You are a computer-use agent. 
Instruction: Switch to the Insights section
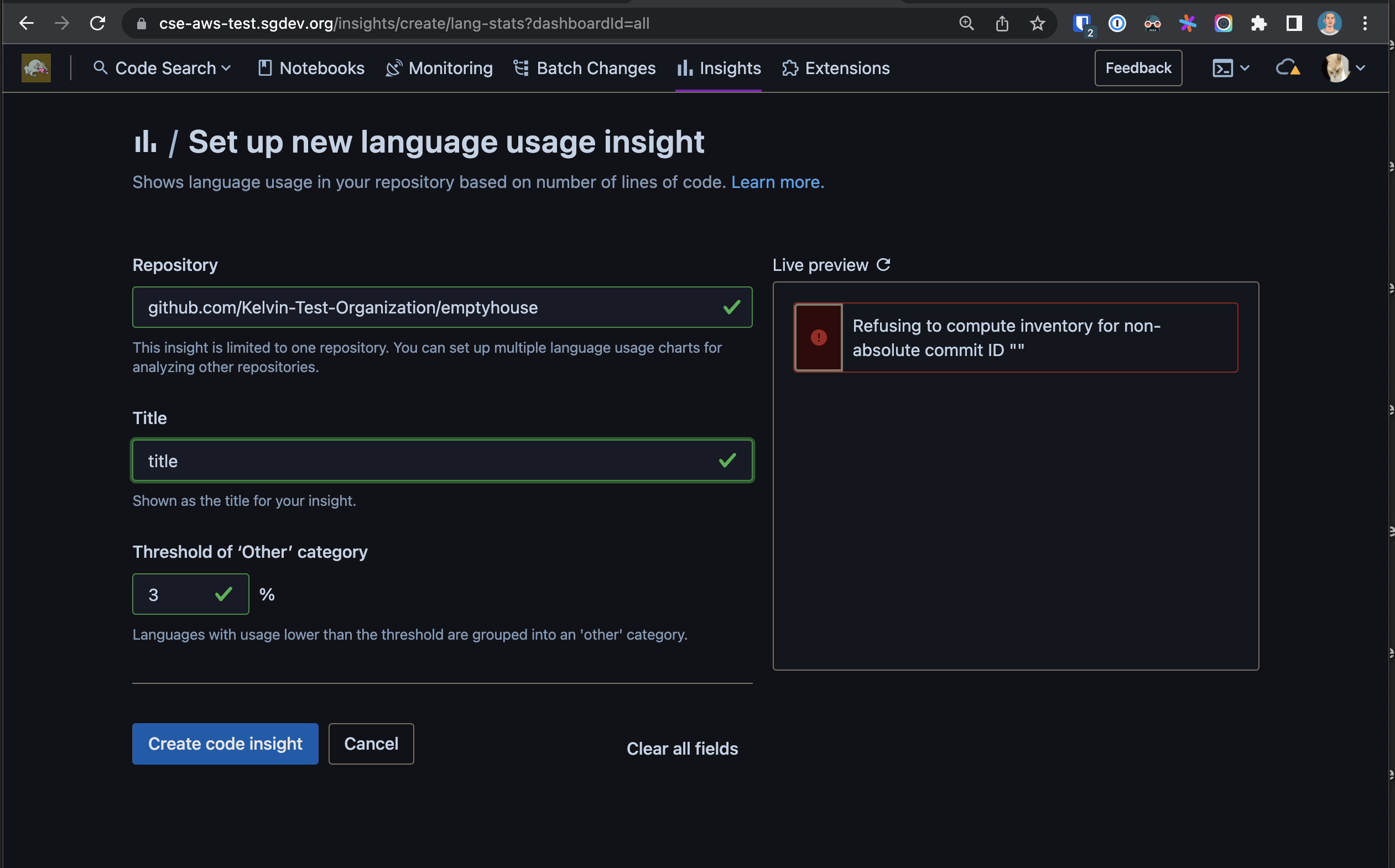click(x=719, y=69)
